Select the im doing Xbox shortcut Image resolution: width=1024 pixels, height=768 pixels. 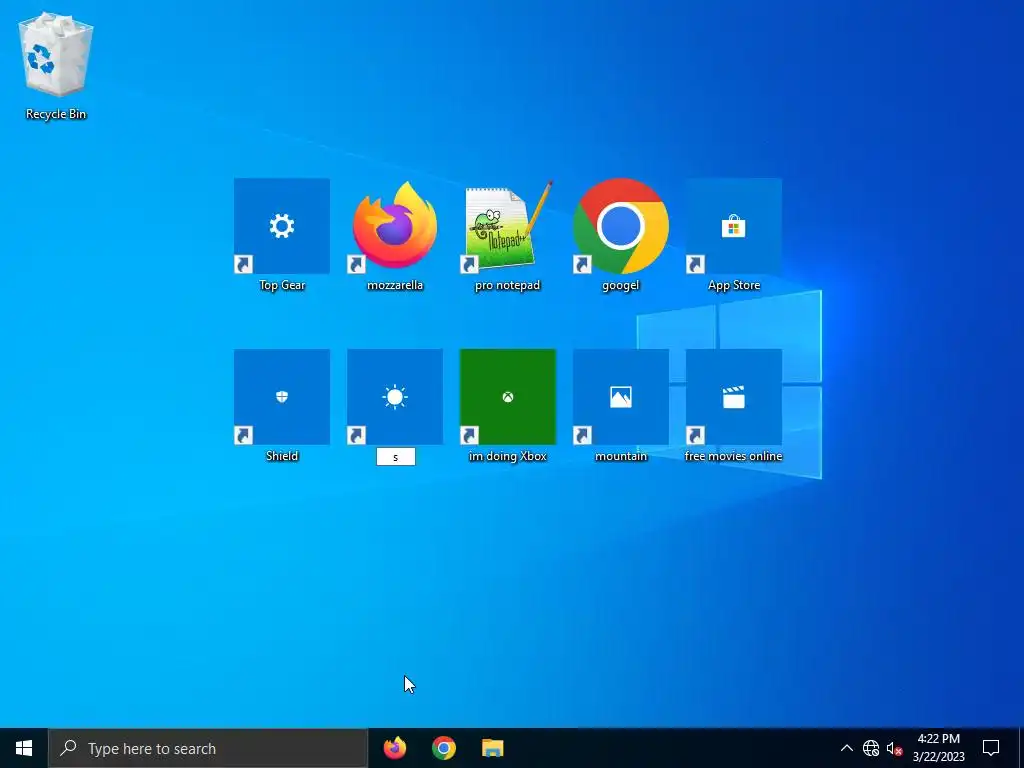coord(507,396)
